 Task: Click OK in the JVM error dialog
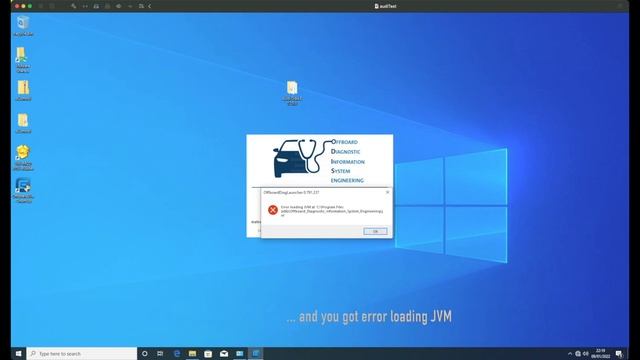[375, 231]
